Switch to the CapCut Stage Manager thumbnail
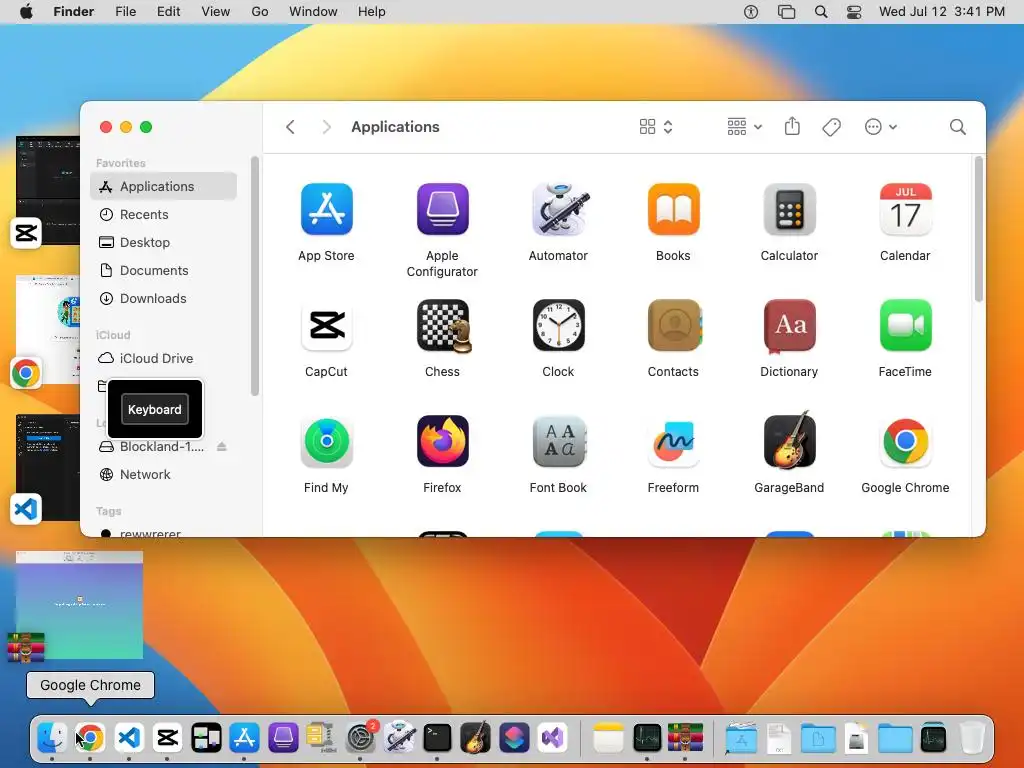Image resolution: width=1024 pixels, height=768 pixels. 47,190
